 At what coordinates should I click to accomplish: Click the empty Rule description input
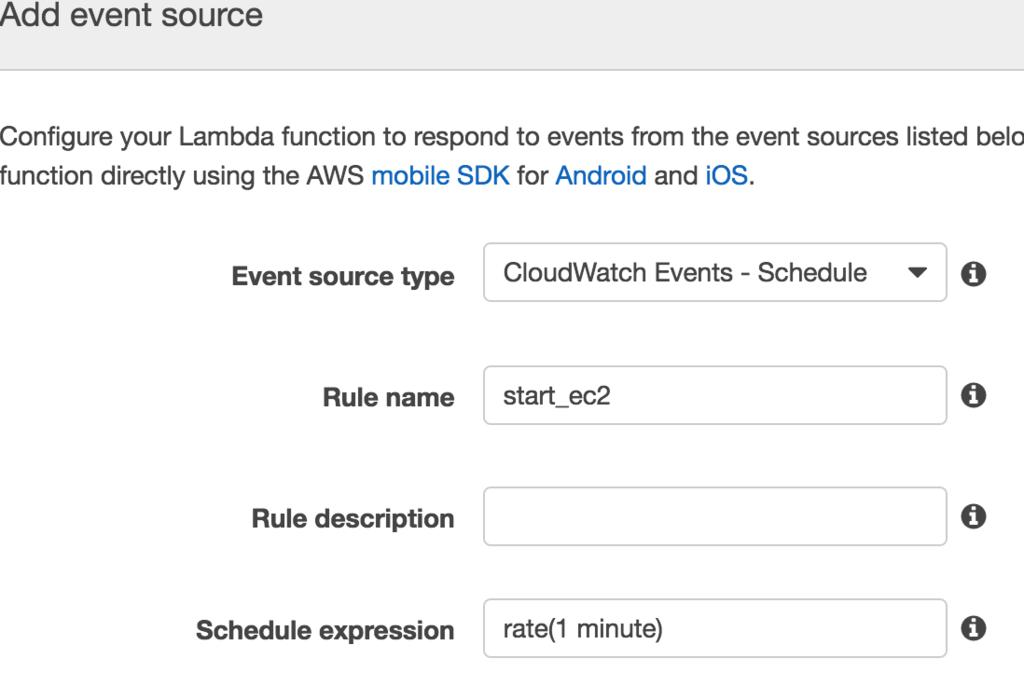click(714, 517)
